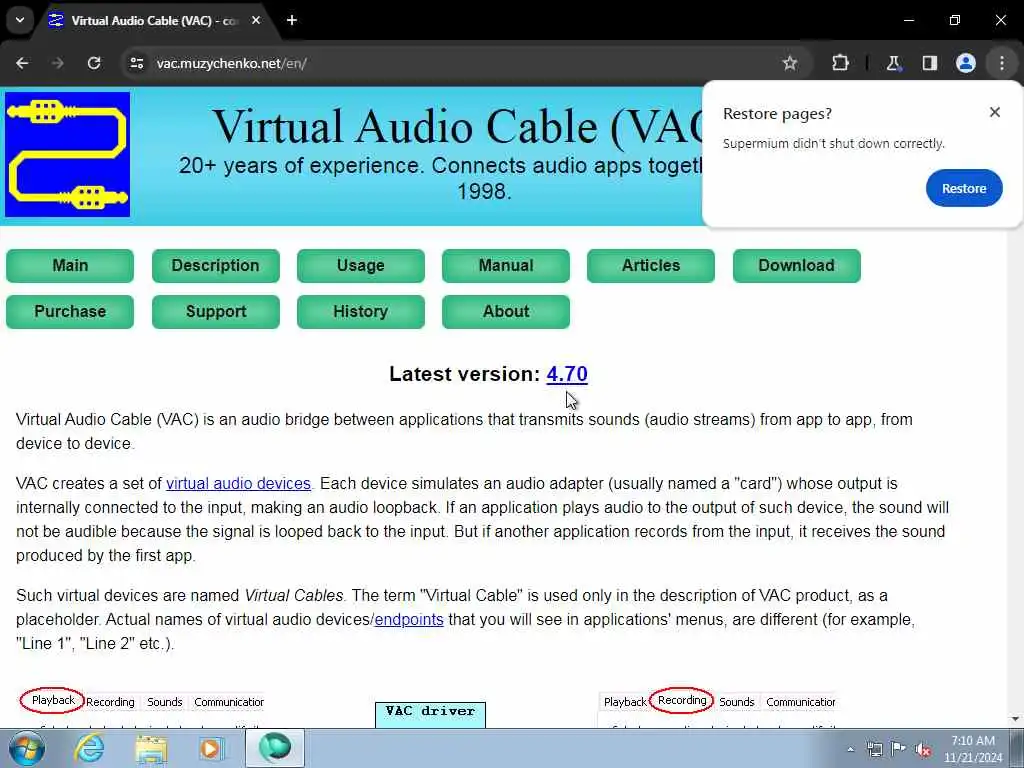Select the Supermium browser taskbar button
This screenshot has height=768, width=1024.
pyautogui.click(x=274, y=748)
